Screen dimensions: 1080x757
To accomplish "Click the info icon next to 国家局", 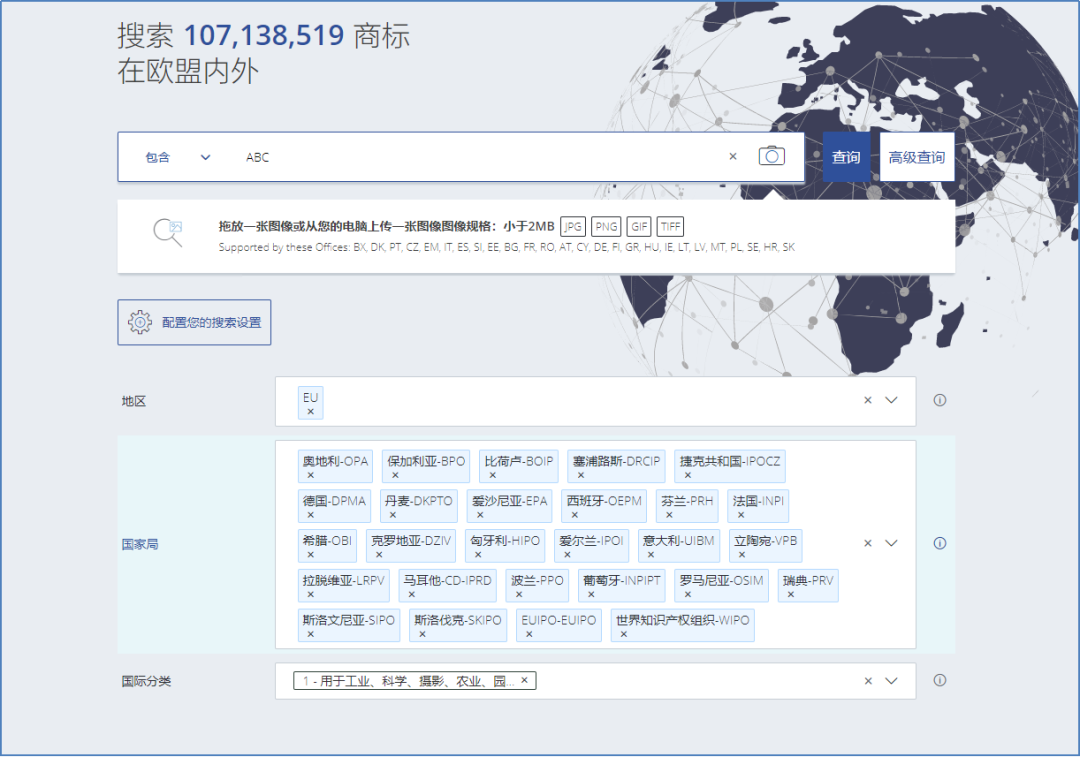I will tap(939, 543).
